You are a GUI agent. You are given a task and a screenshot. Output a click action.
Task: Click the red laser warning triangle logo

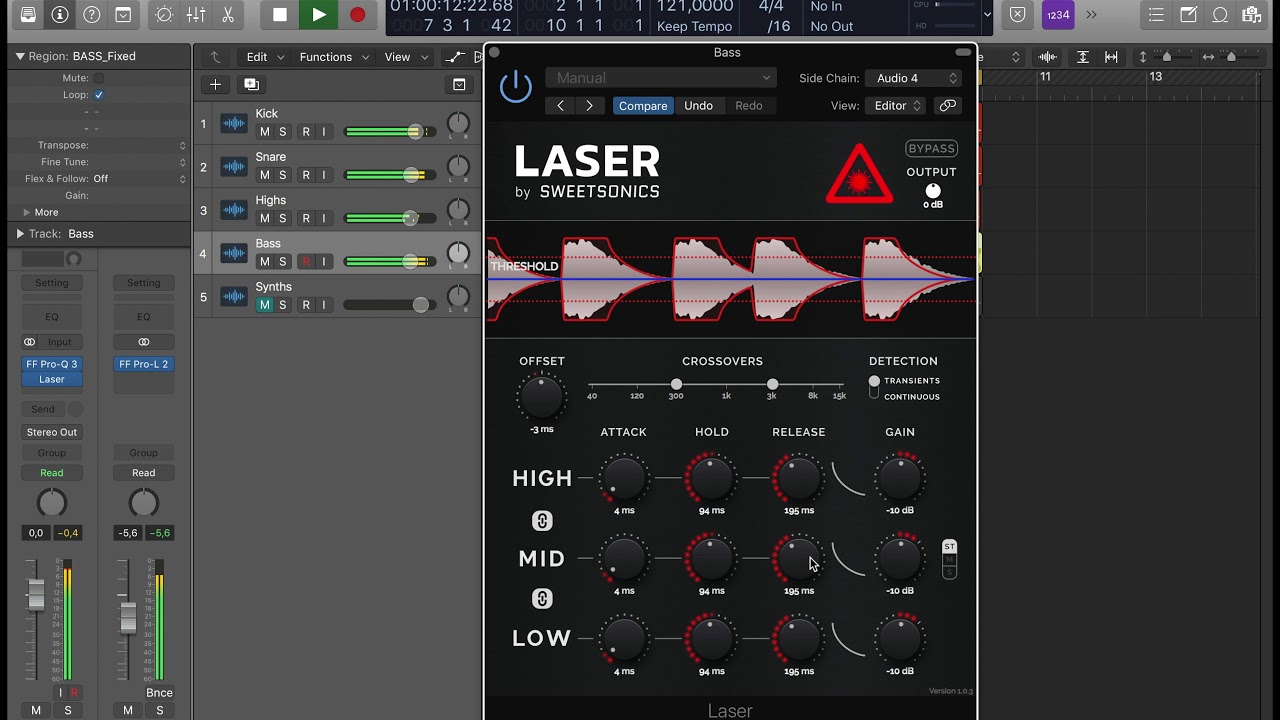(859, 175)
